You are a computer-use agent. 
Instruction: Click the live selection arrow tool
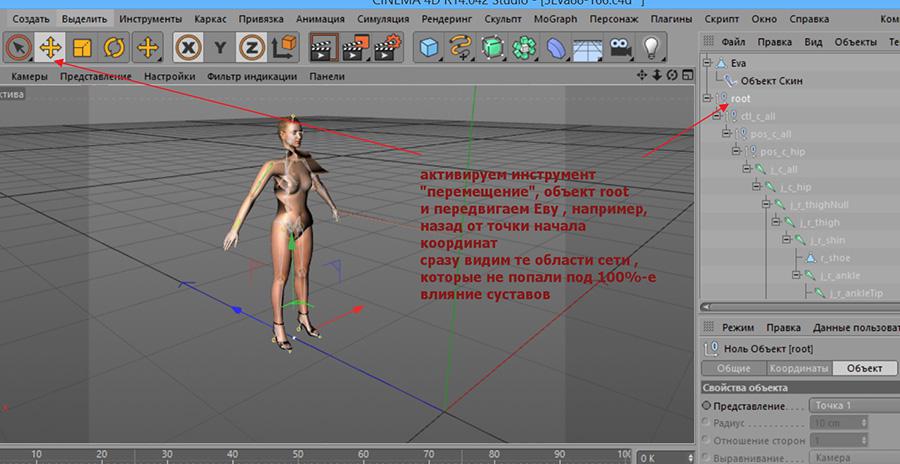17,47
